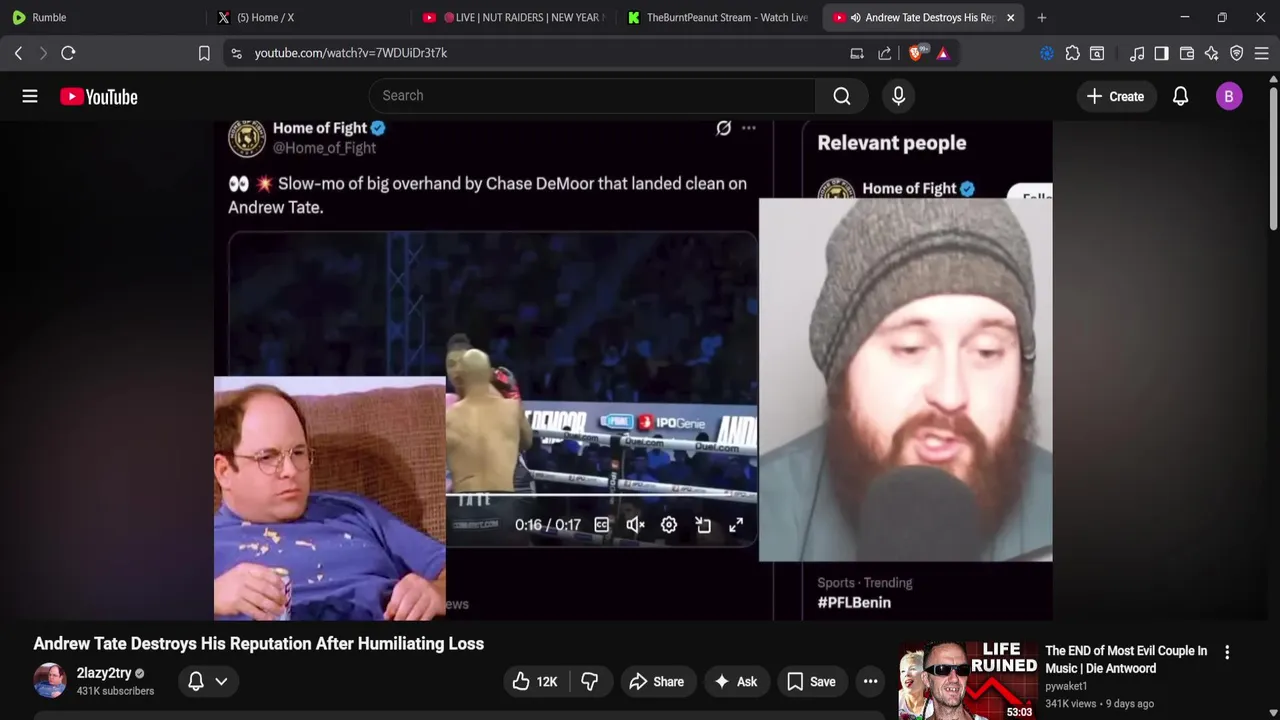Like the video with 12K likes
Screen dimensions: 1280x720
tap(535, 681)
